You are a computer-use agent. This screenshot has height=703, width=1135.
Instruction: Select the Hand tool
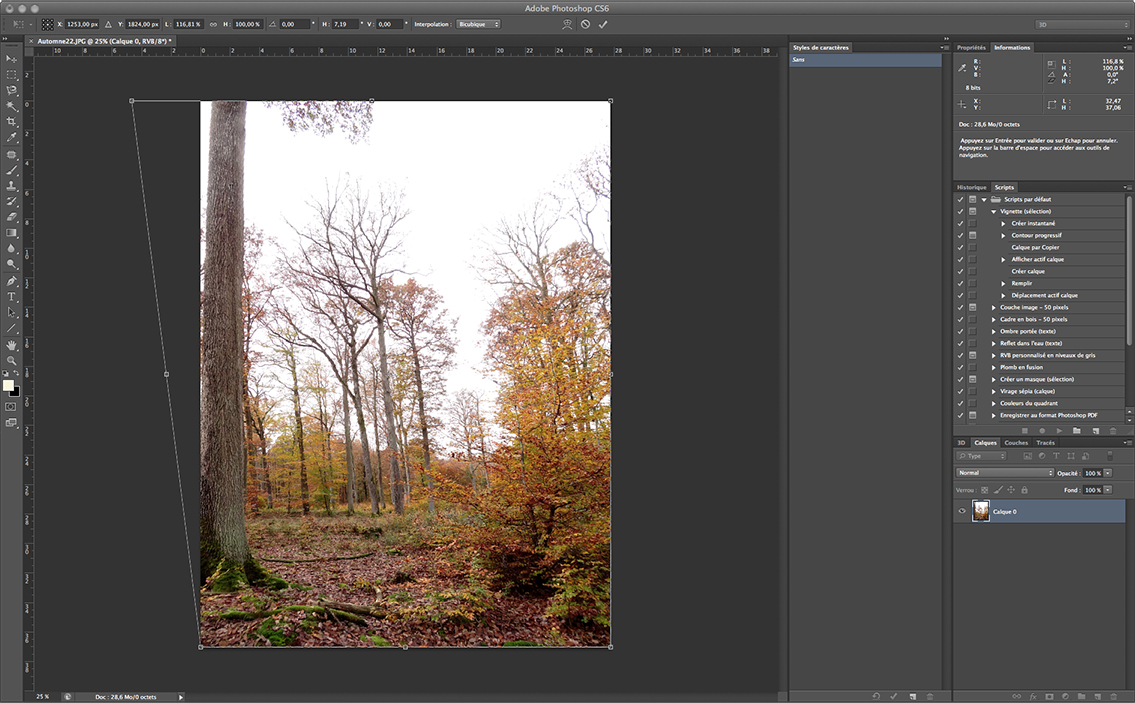click(12, 345)
